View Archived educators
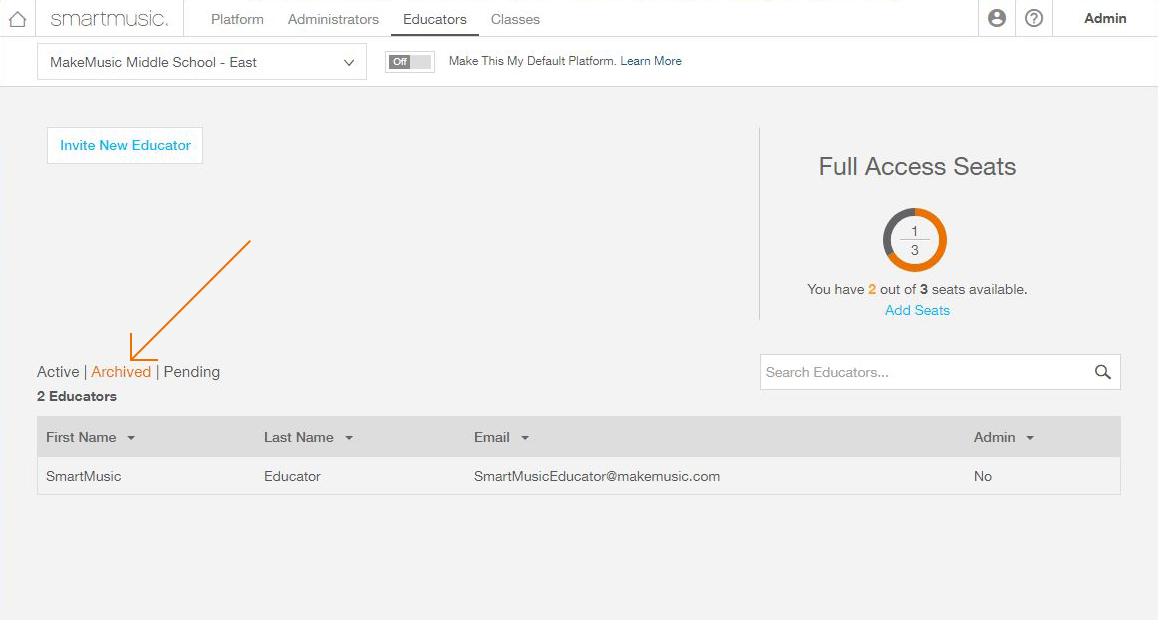1158x620 pixels. click(x=121, y=372)
